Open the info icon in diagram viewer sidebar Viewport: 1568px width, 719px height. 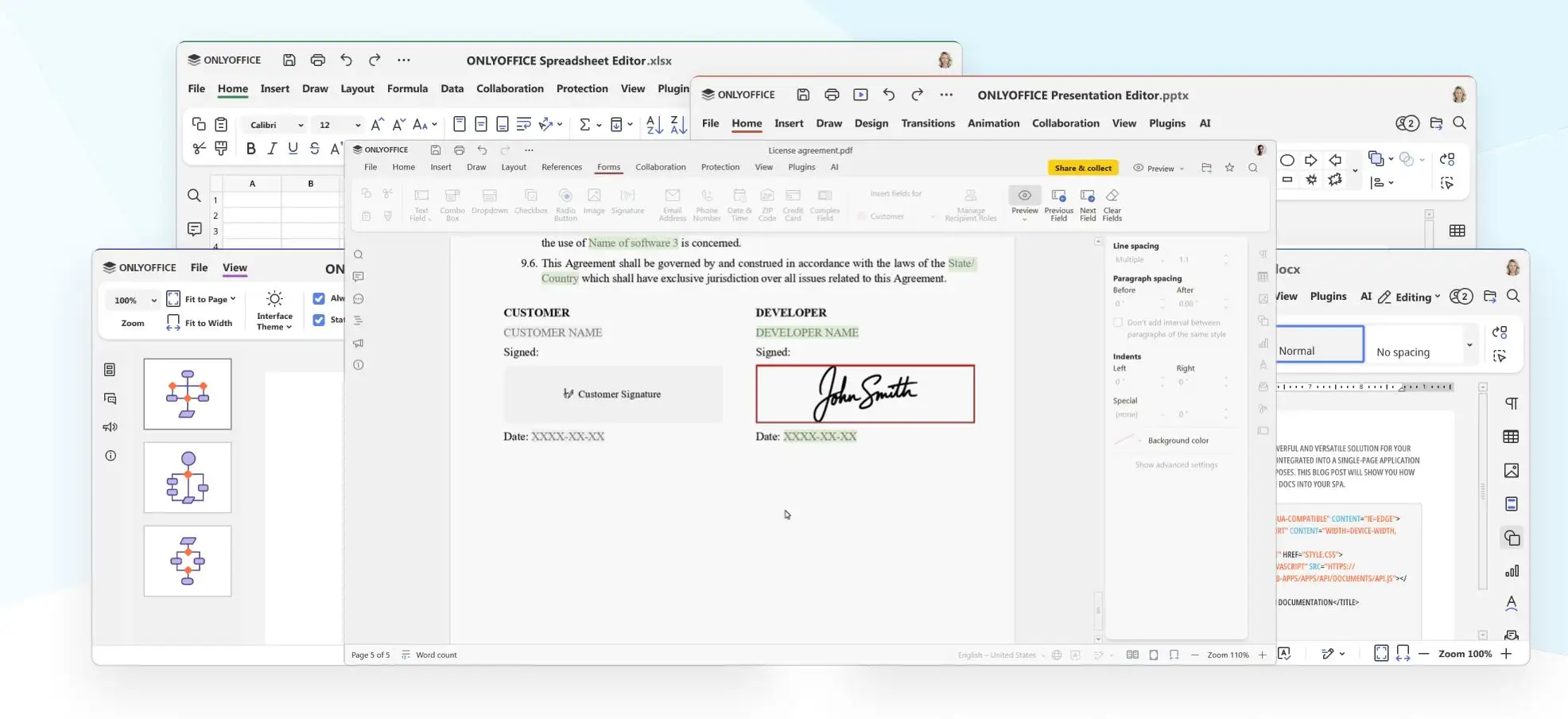[111, 456]
